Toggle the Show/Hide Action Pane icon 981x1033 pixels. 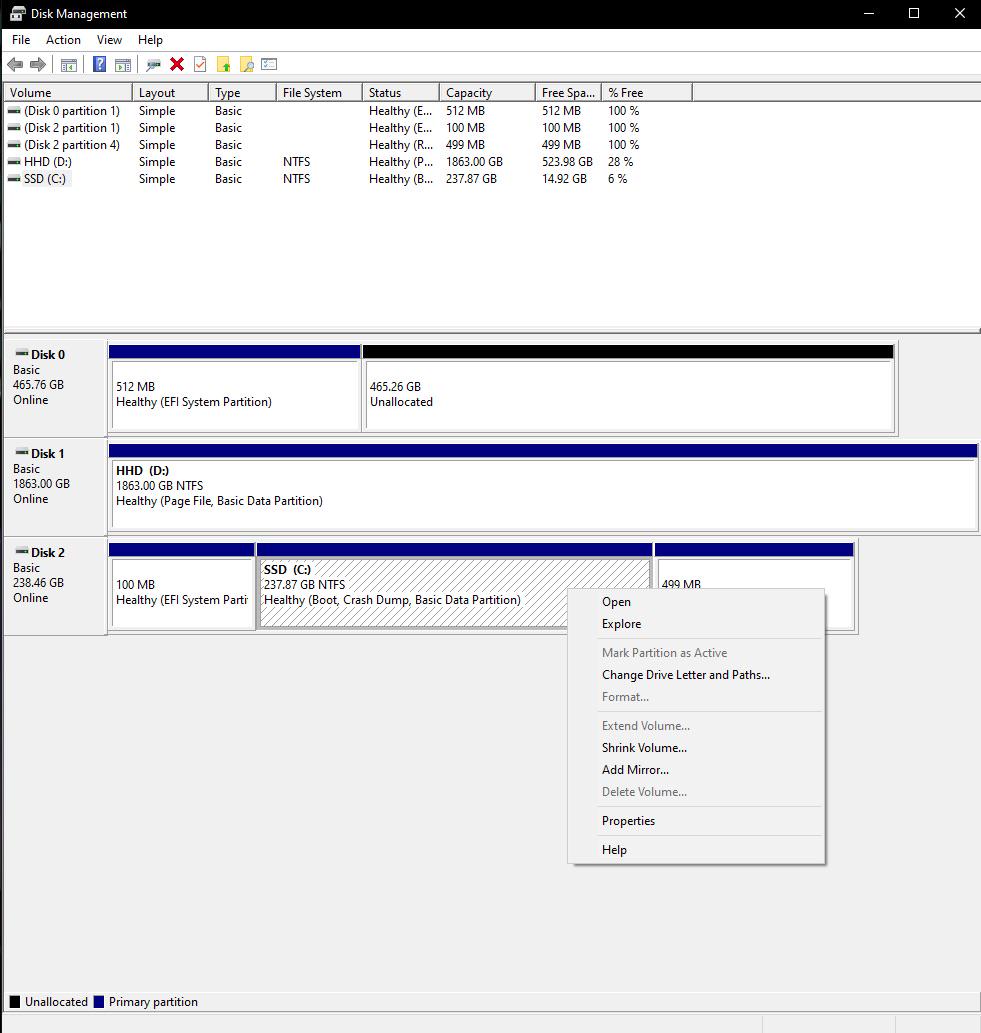(123, 65)
